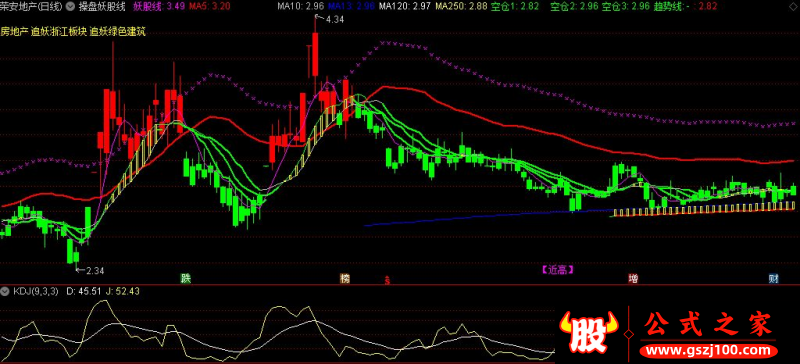The height and width of the screenshot is (364, 800).
Task: Click the orange 榜 event marker
Action: tap(345, 278)
